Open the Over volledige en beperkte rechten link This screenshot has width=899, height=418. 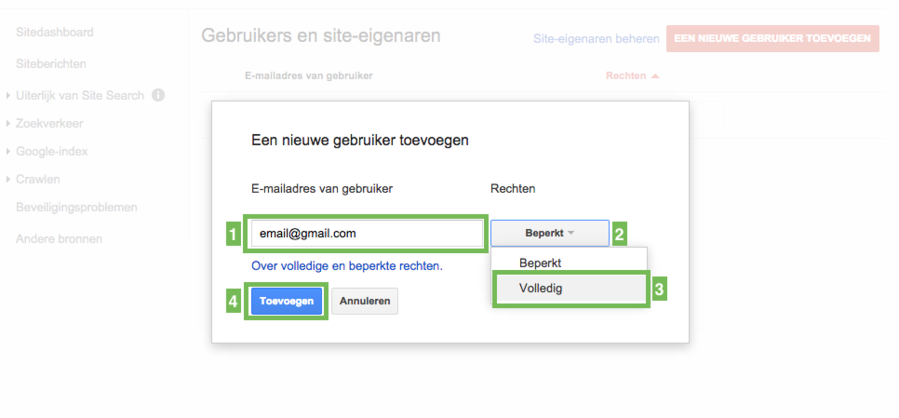point(346,267)
